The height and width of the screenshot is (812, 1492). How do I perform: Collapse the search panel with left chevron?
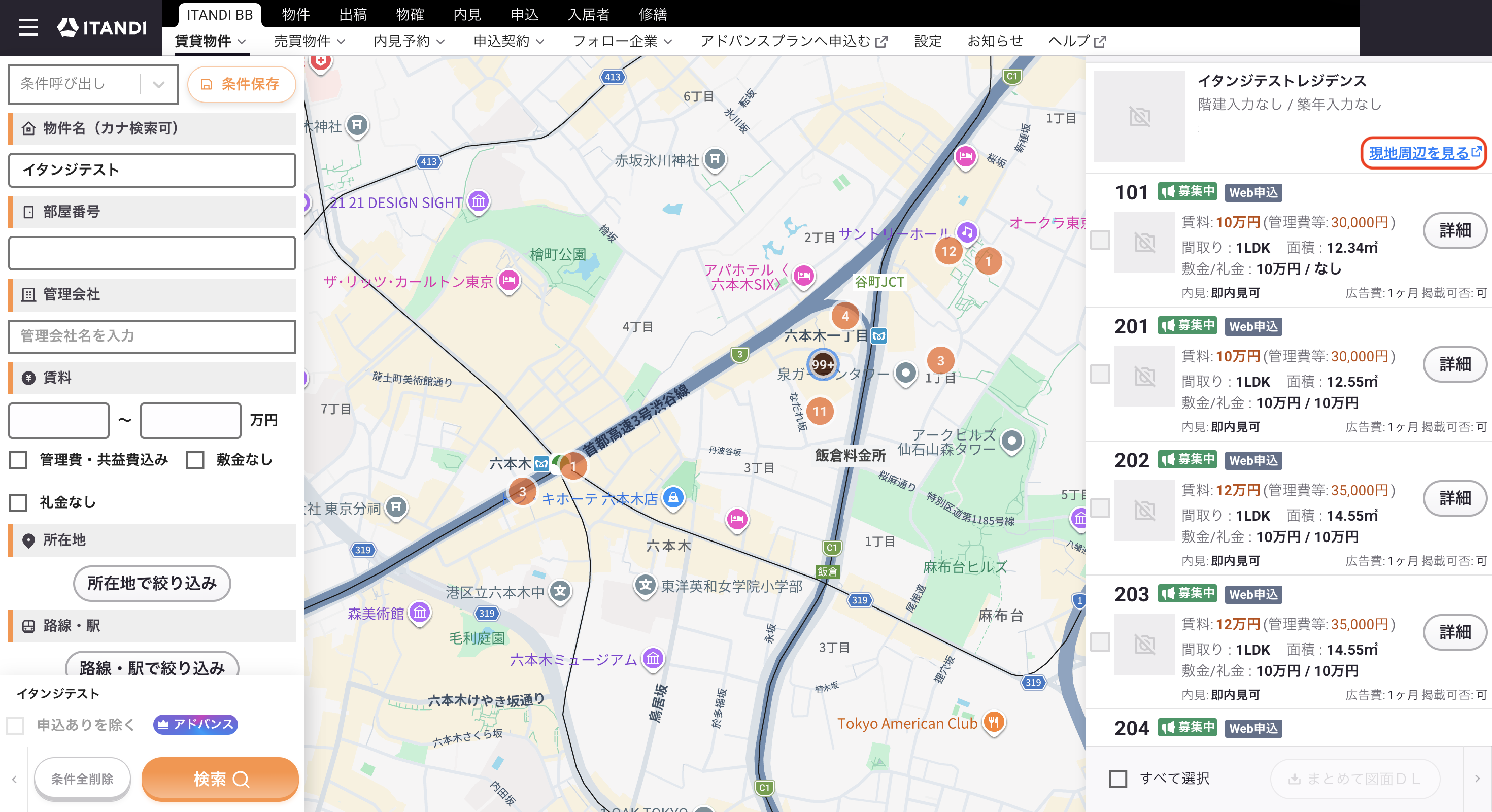(14, 779)
